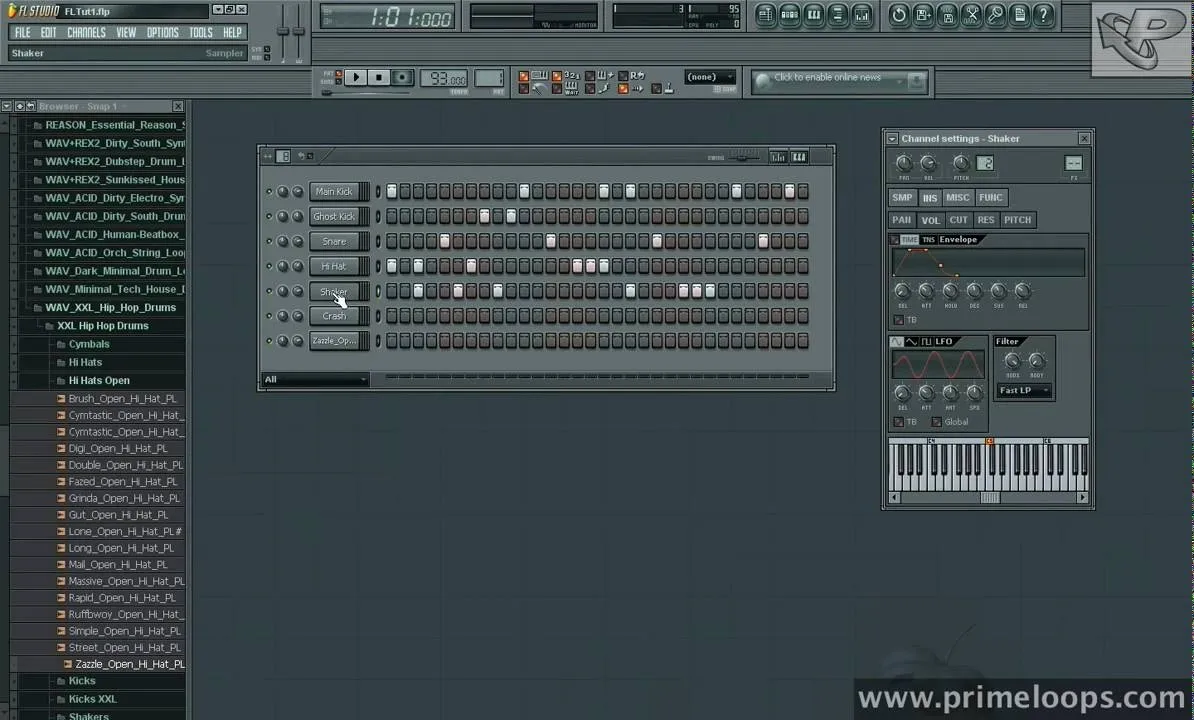Screen dimensions: 1194x720
Task: Toggle the metronome in the recording panel
Action: pos(523,89)
